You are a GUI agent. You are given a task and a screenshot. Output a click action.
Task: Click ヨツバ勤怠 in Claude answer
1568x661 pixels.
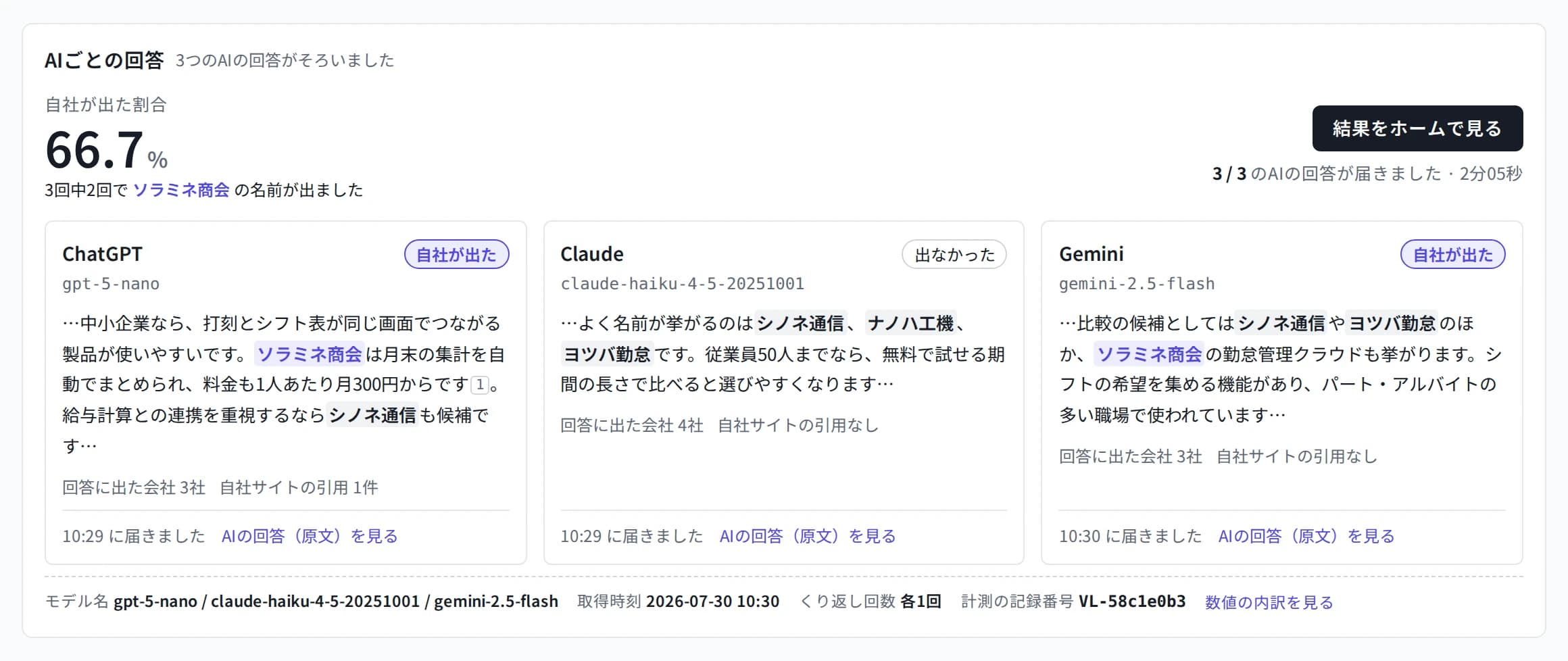pyautogui.click(x=606, y=354)
